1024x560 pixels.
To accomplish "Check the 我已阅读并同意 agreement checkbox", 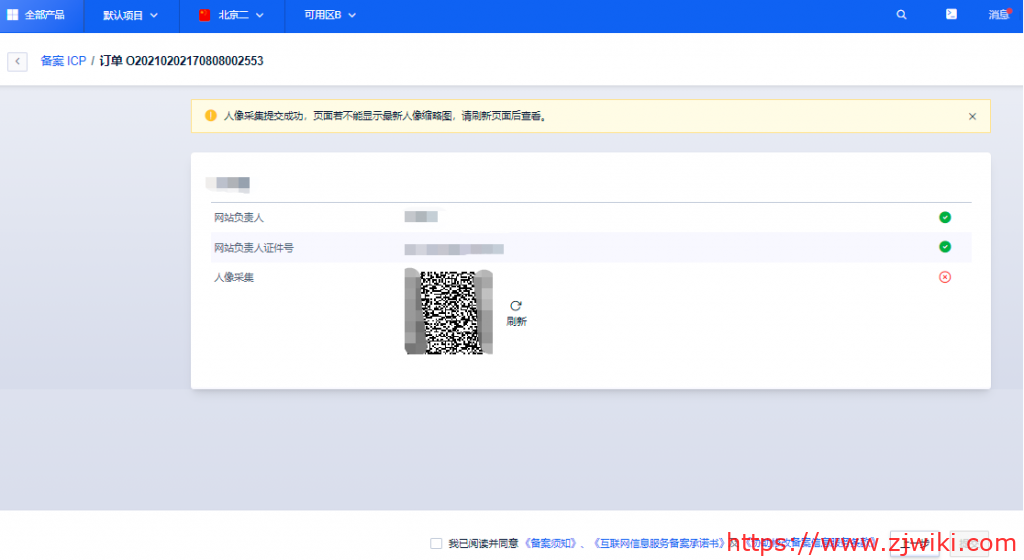I will pos(436,543).
